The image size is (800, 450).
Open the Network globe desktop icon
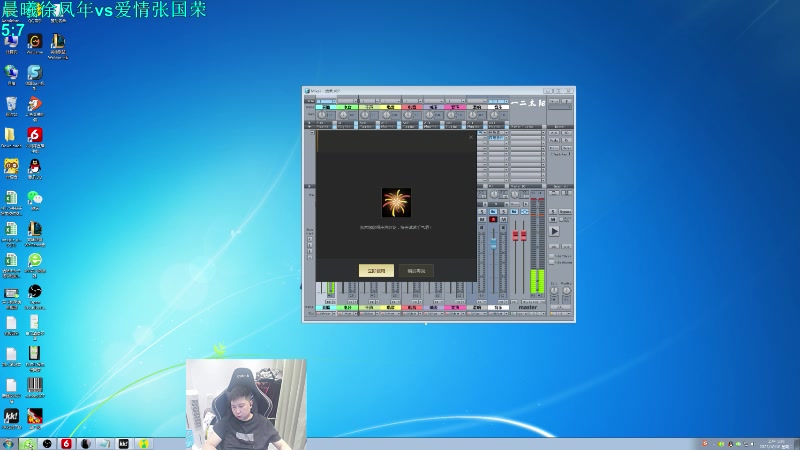[11, 73]
